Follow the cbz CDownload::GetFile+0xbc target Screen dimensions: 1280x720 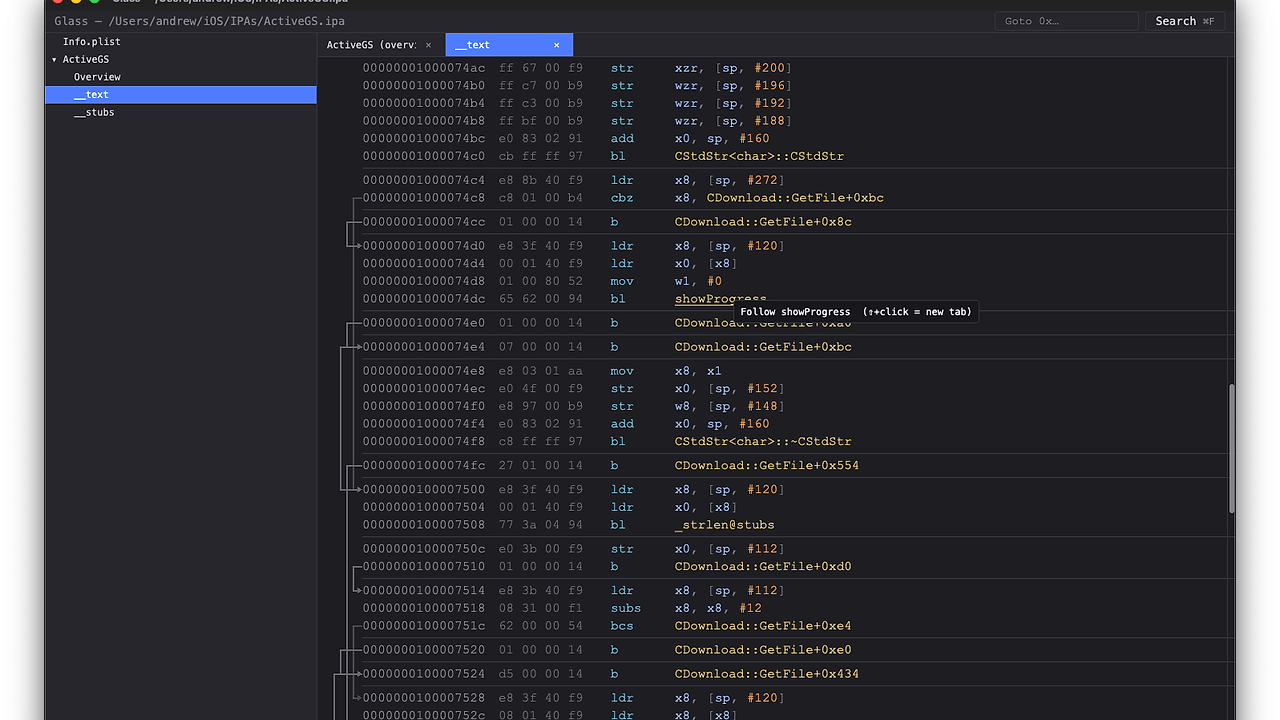coord(795,198)
